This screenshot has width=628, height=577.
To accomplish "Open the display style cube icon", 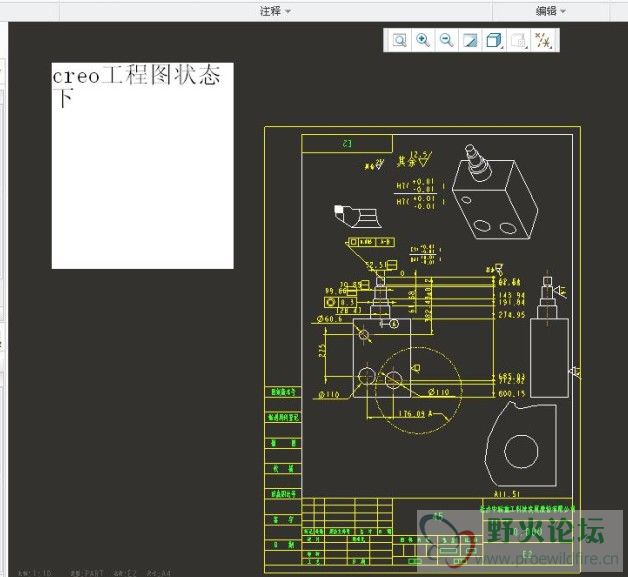I will (494, 40).
